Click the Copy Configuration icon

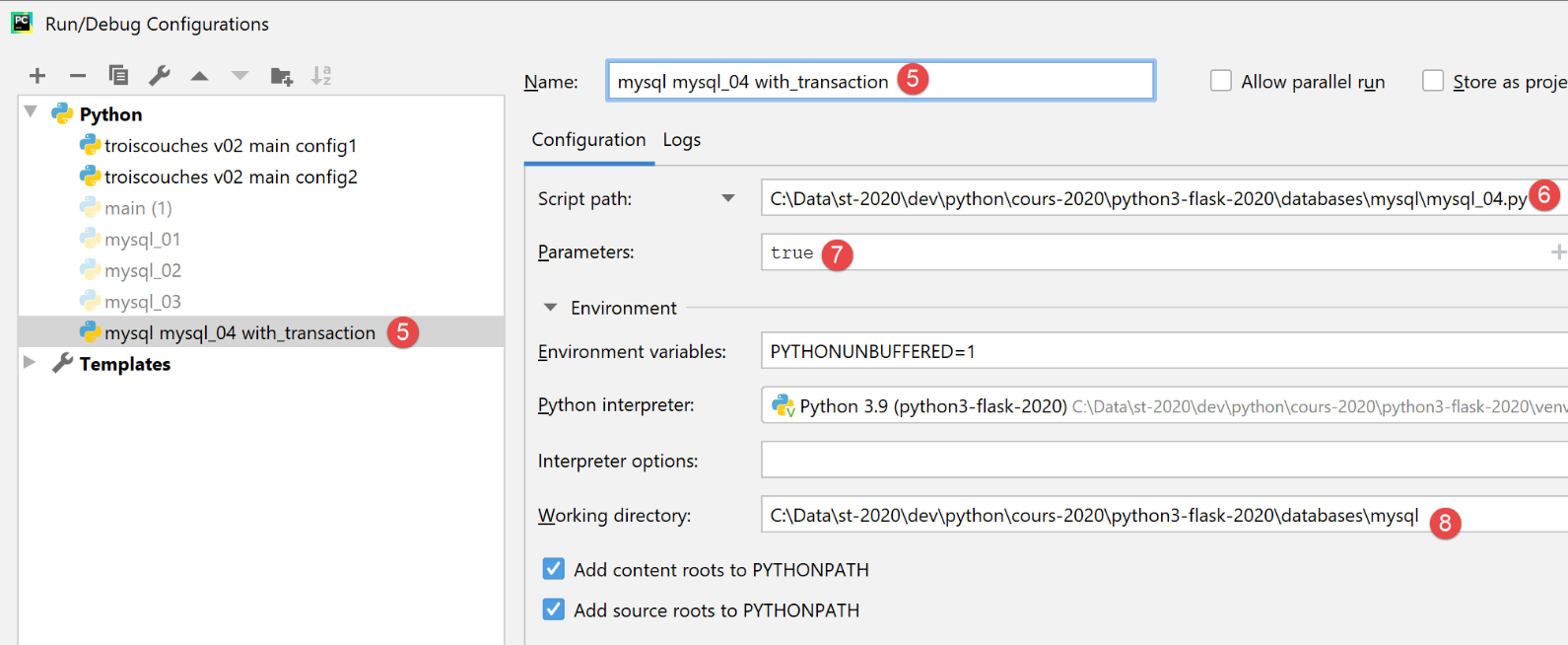pyautogui.click(x=118, y=75)
